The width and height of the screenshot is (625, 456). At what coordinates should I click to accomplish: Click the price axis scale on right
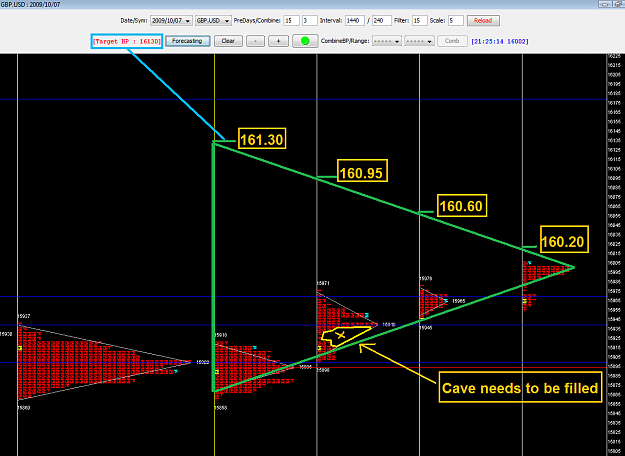615,255
